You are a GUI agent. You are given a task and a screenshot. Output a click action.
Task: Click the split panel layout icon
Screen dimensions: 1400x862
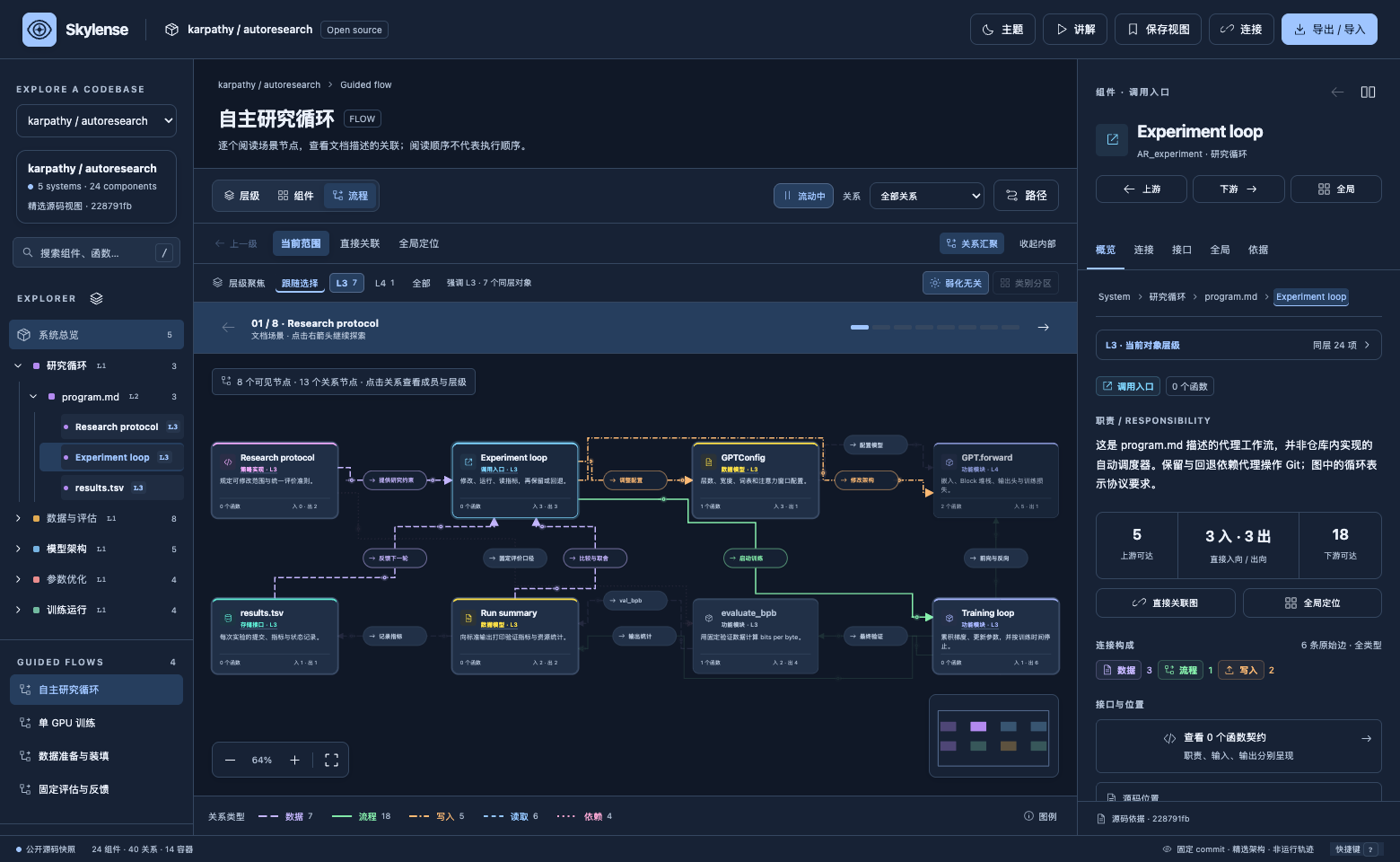pos(1368,92)
